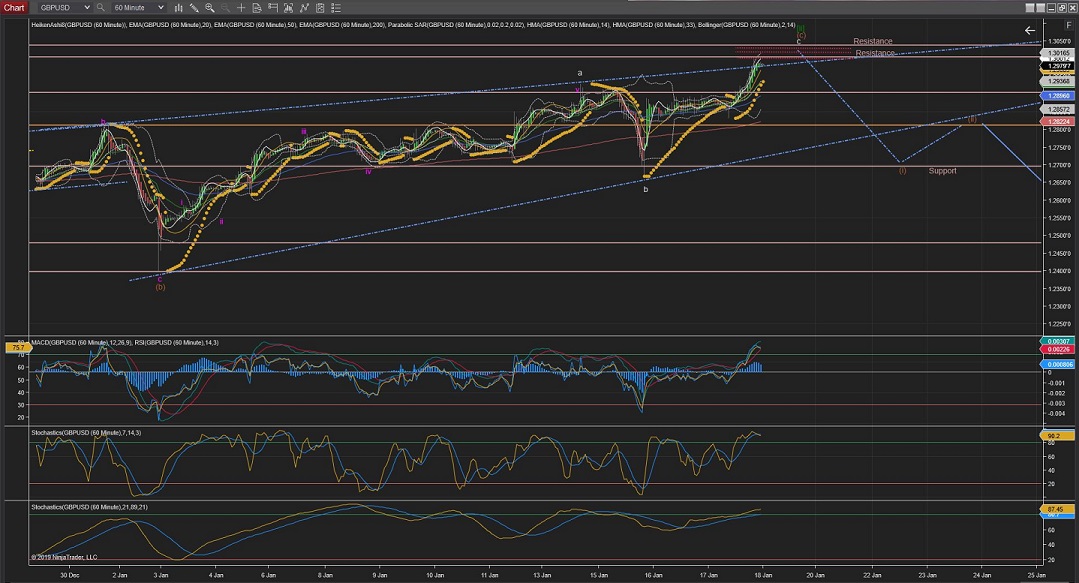Viewport: 1079px width, 583px height.
Task: Click the 1.30165 price marker on axis
Action: pyautogui.click(x=1058, y=53)
